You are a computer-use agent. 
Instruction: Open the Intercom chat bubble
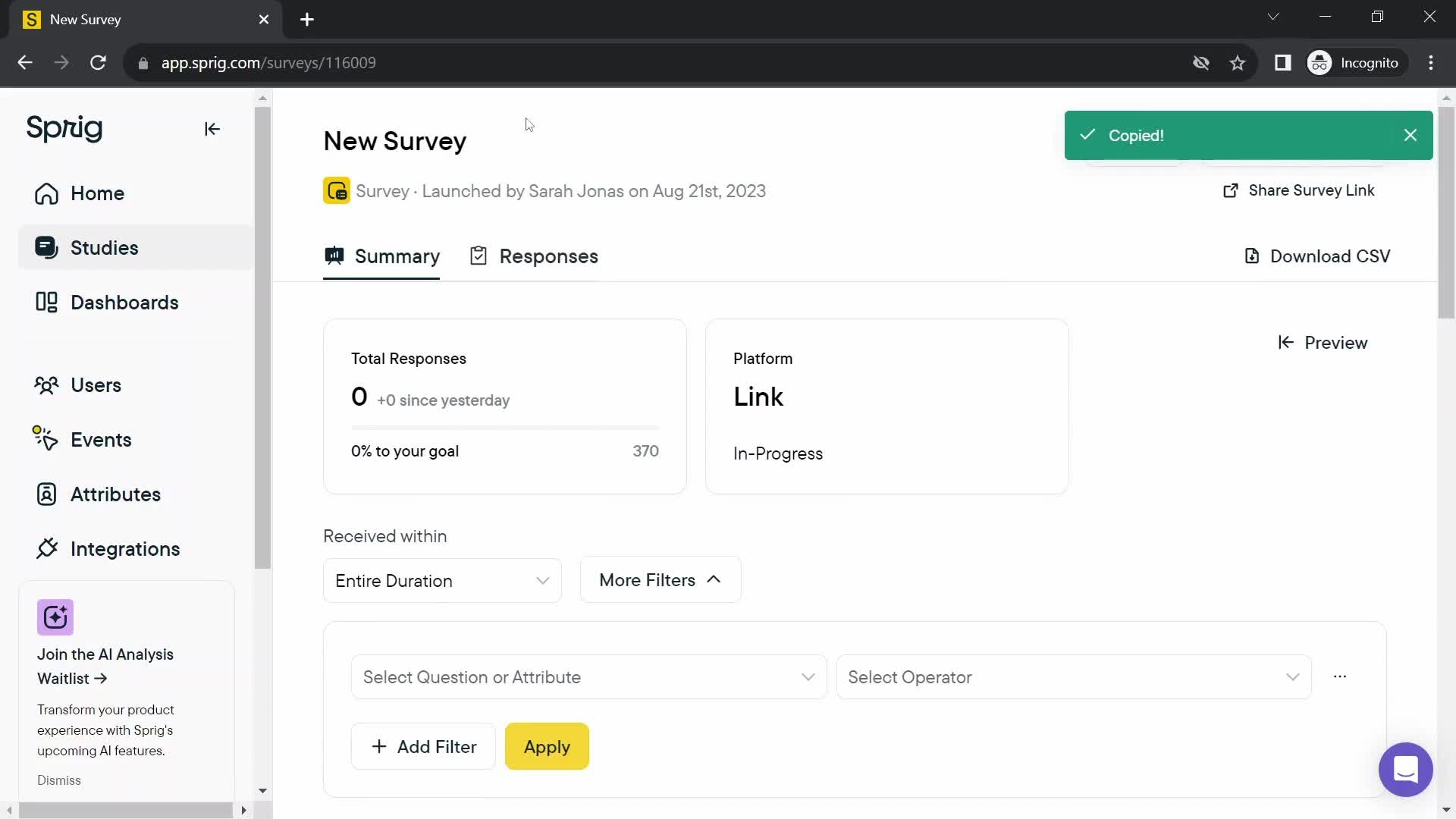click(1405, 770)
